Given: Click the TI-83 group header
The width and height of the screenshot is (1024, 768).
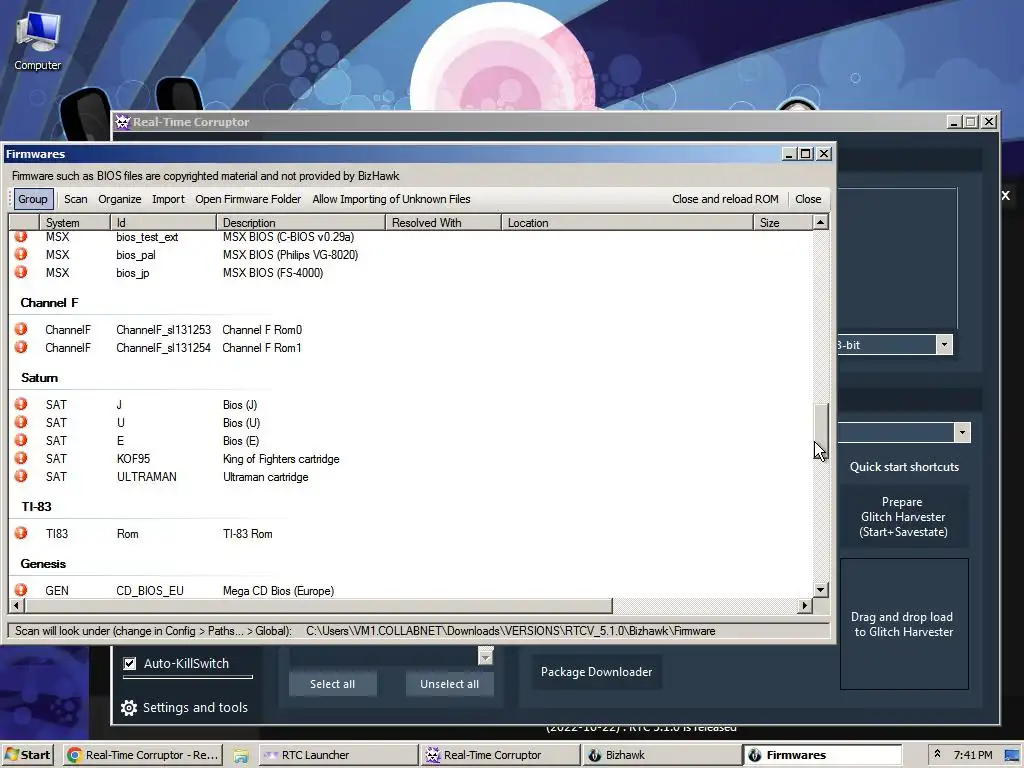Looking at the screenshot, I should point(36,506).
